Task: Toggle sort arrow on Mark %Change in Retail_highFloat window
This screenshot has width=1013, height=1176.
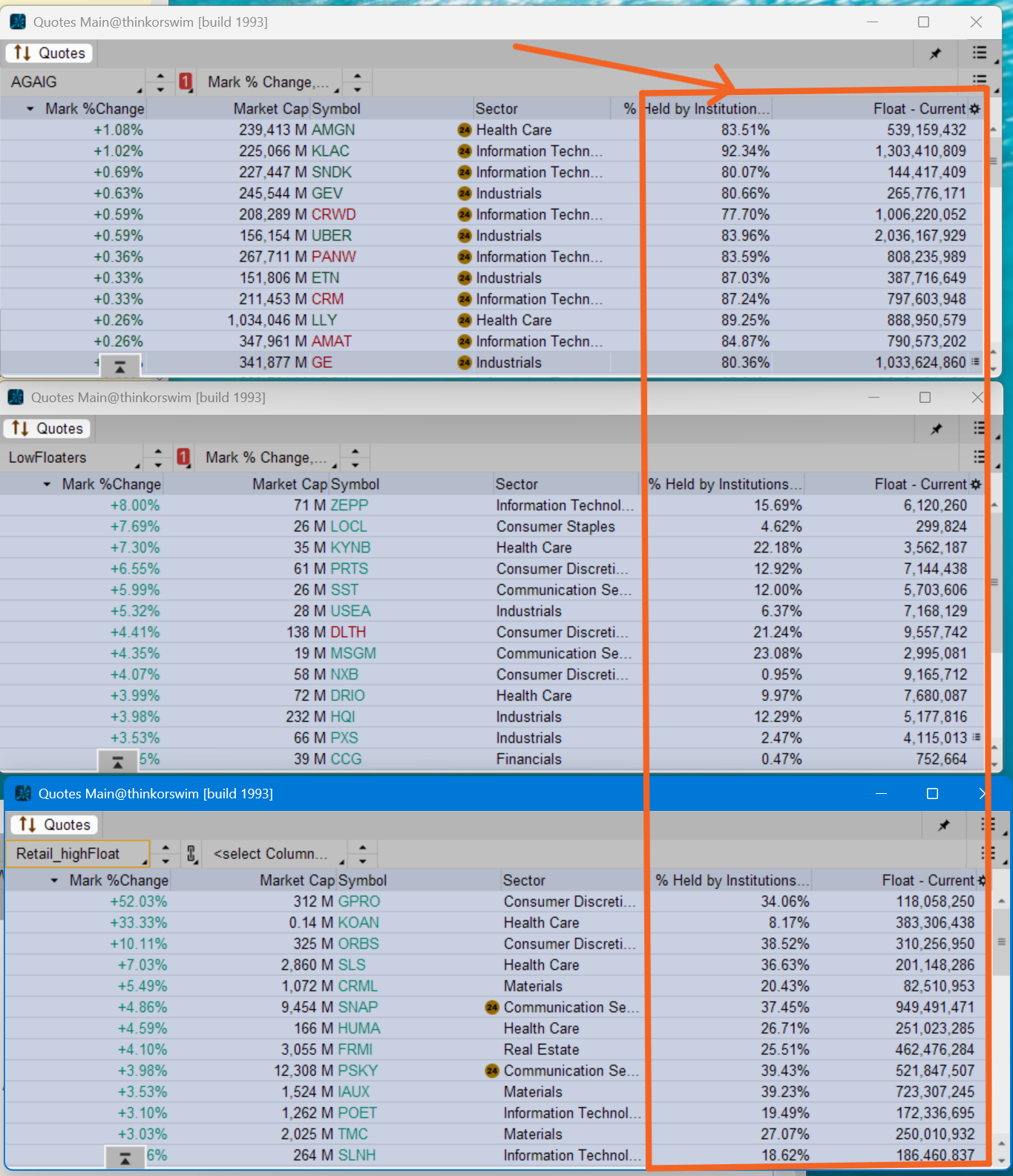Action: click(54, 881)
